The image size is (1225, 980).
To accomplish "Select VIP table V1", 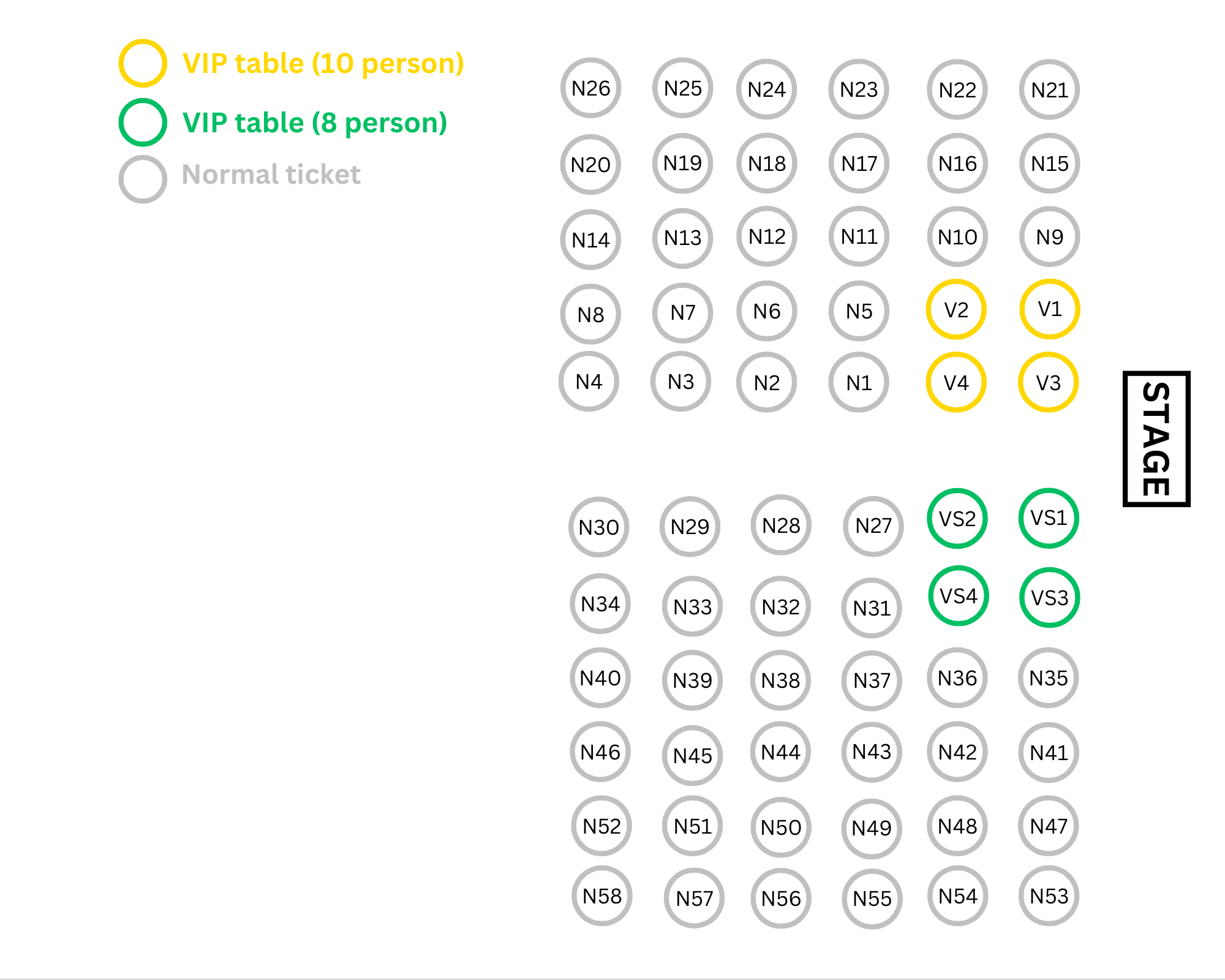I will click(x=1049, y=309).
